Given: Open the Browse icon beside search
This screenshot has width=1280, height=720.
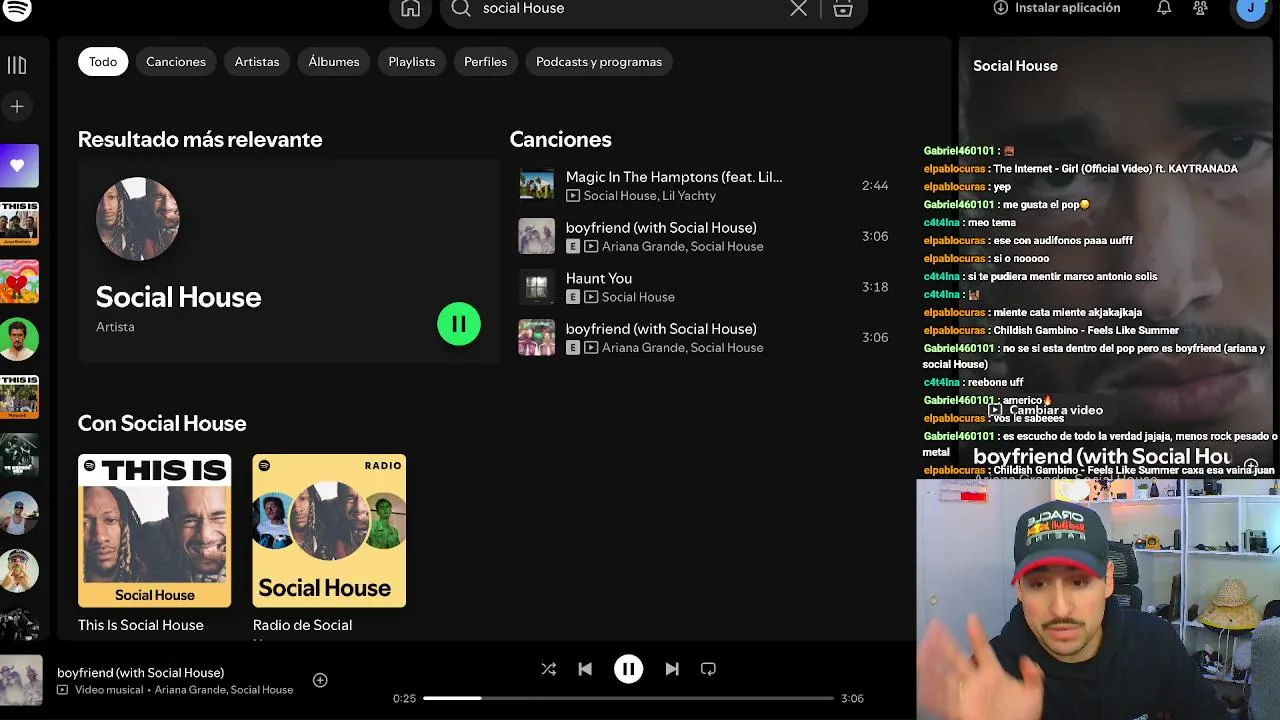Looking at the screenshot, I should [x=843, y=8].
